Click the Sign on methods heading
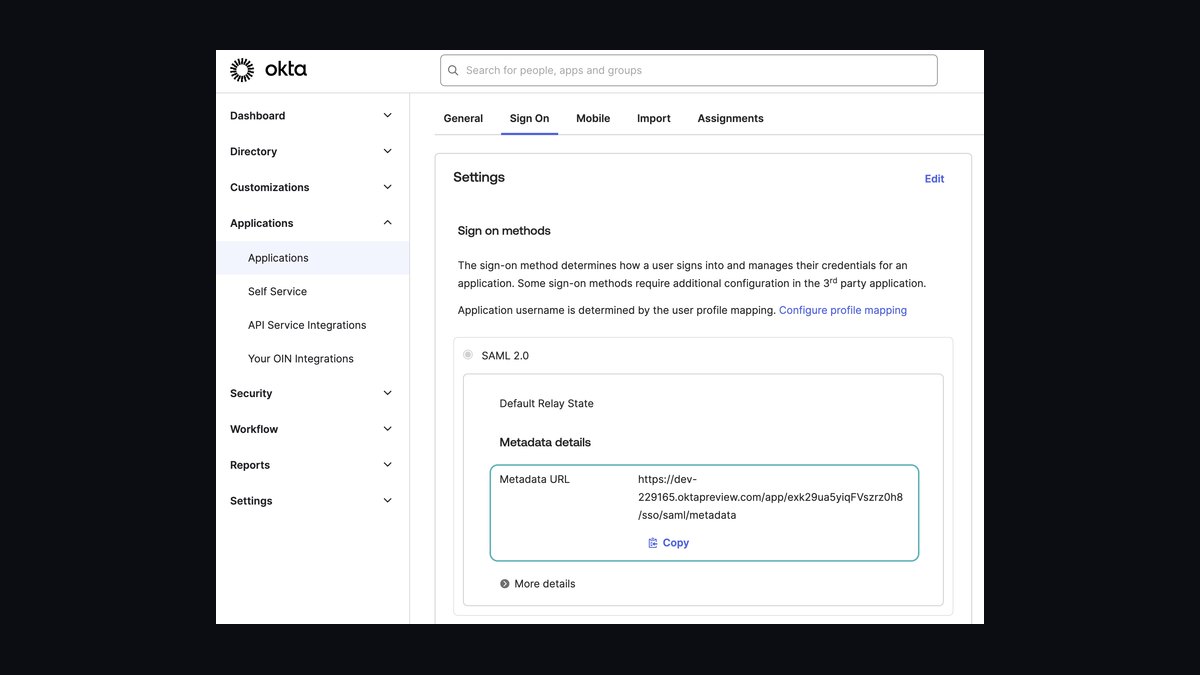1200x675 pixels. [x=504, y=231]
